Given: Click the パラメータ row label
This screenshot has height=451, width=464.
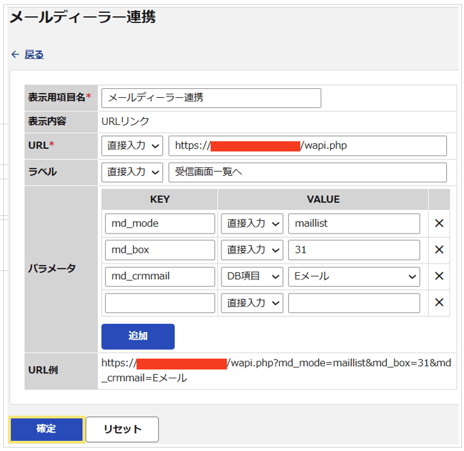Looking at the screenshot, I should tap(52, 269).
